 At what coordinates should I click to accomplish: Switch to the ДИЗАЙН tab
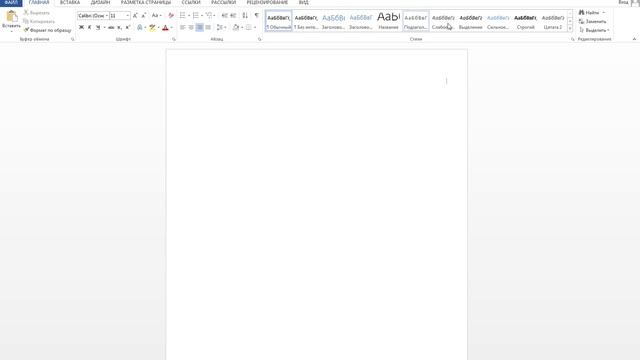point(100,2)
